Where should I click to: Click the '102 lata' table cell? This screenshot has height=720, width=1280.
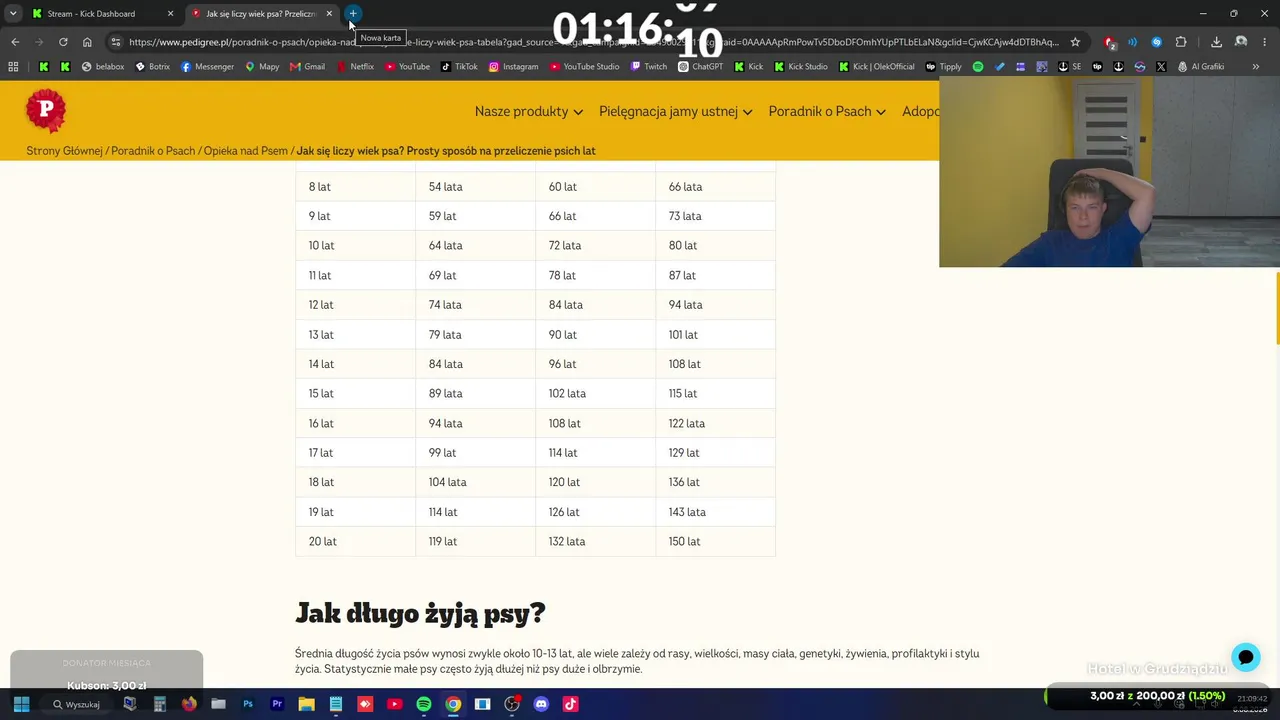[x=595, y=393]
